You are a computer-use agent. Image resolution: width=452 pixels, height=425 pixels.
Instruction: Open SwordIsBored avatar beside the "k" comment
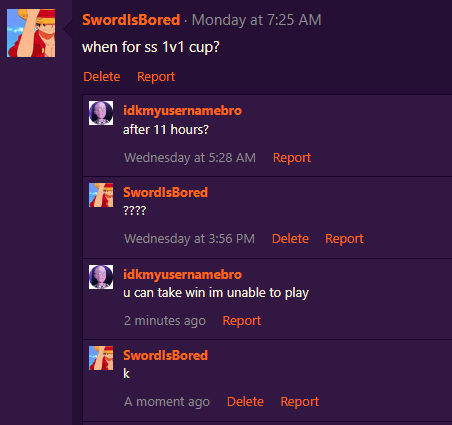101,358
